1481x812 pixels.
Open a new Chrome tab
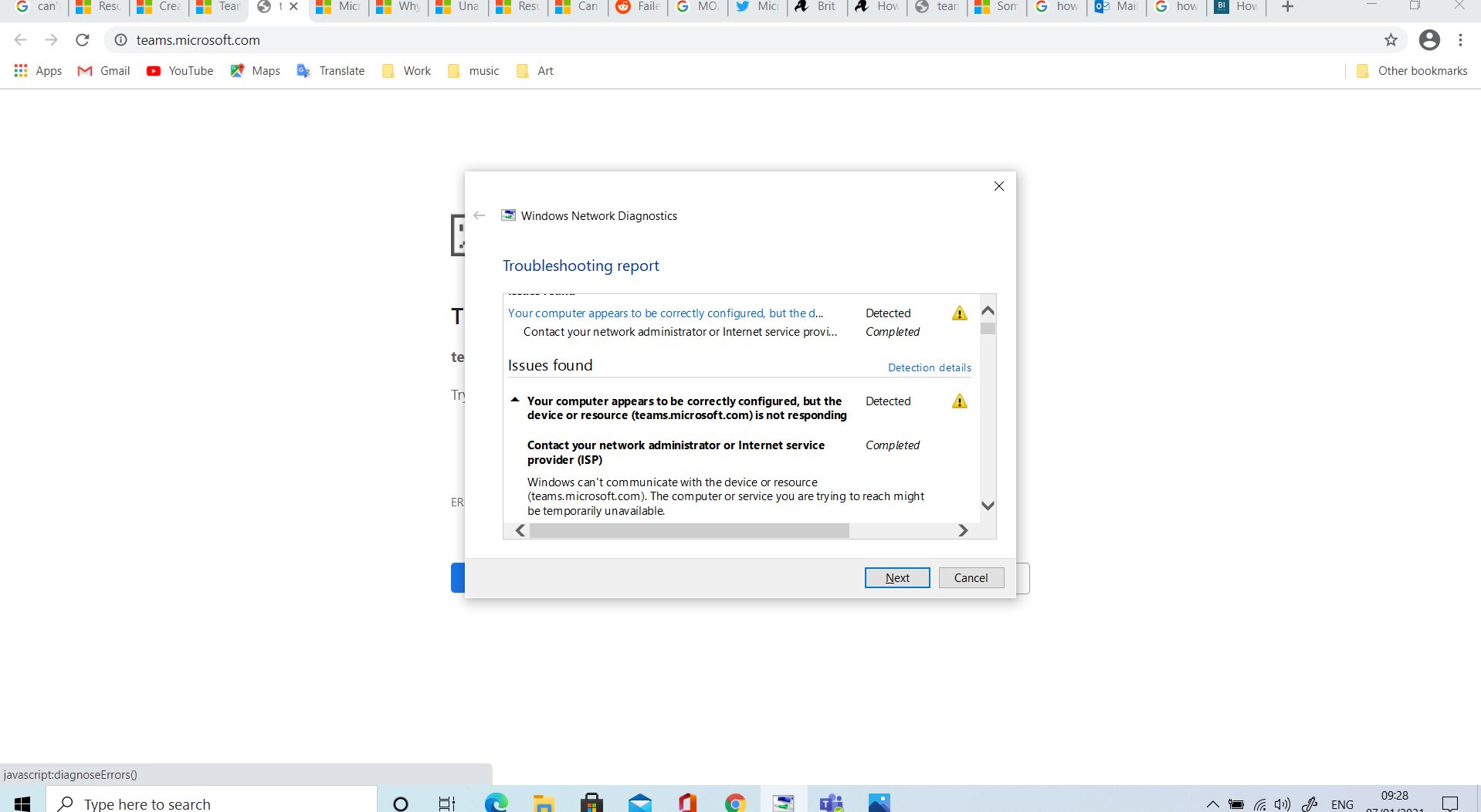[x=1287, y=7]
